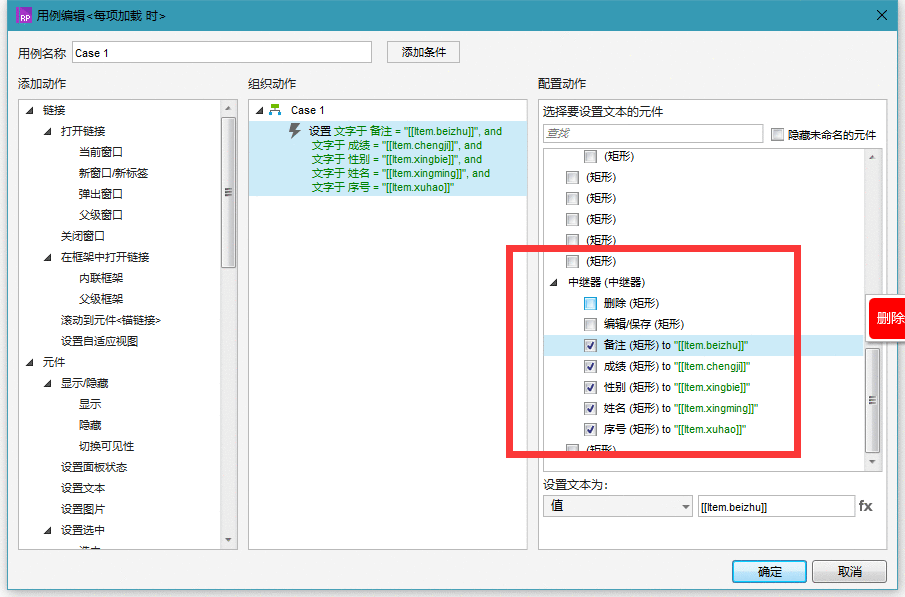Click the 添加条件 button
Screen dimensions: 905x597
(423, 52)
